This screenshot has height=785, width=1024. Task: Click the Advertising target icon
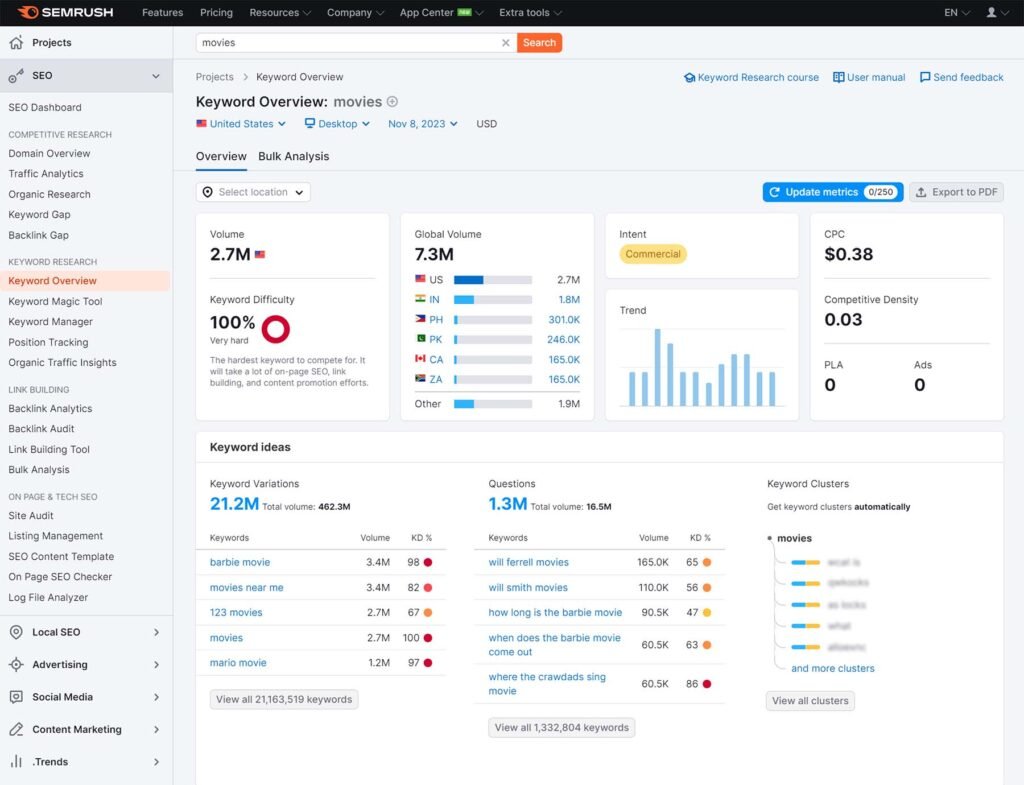point(16,664)
